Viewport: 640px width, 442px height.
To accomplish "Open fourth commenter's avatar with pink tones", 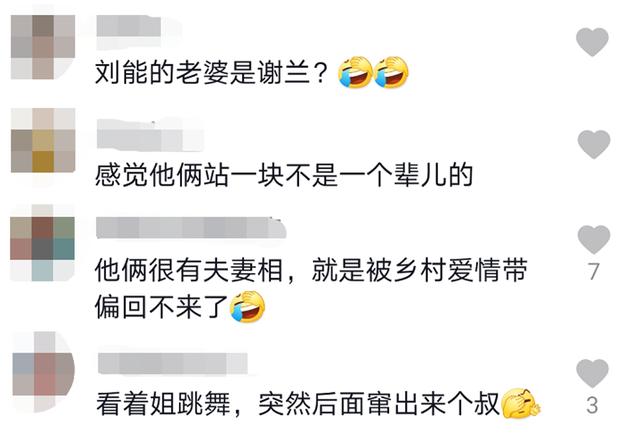I will coord(43,372).
